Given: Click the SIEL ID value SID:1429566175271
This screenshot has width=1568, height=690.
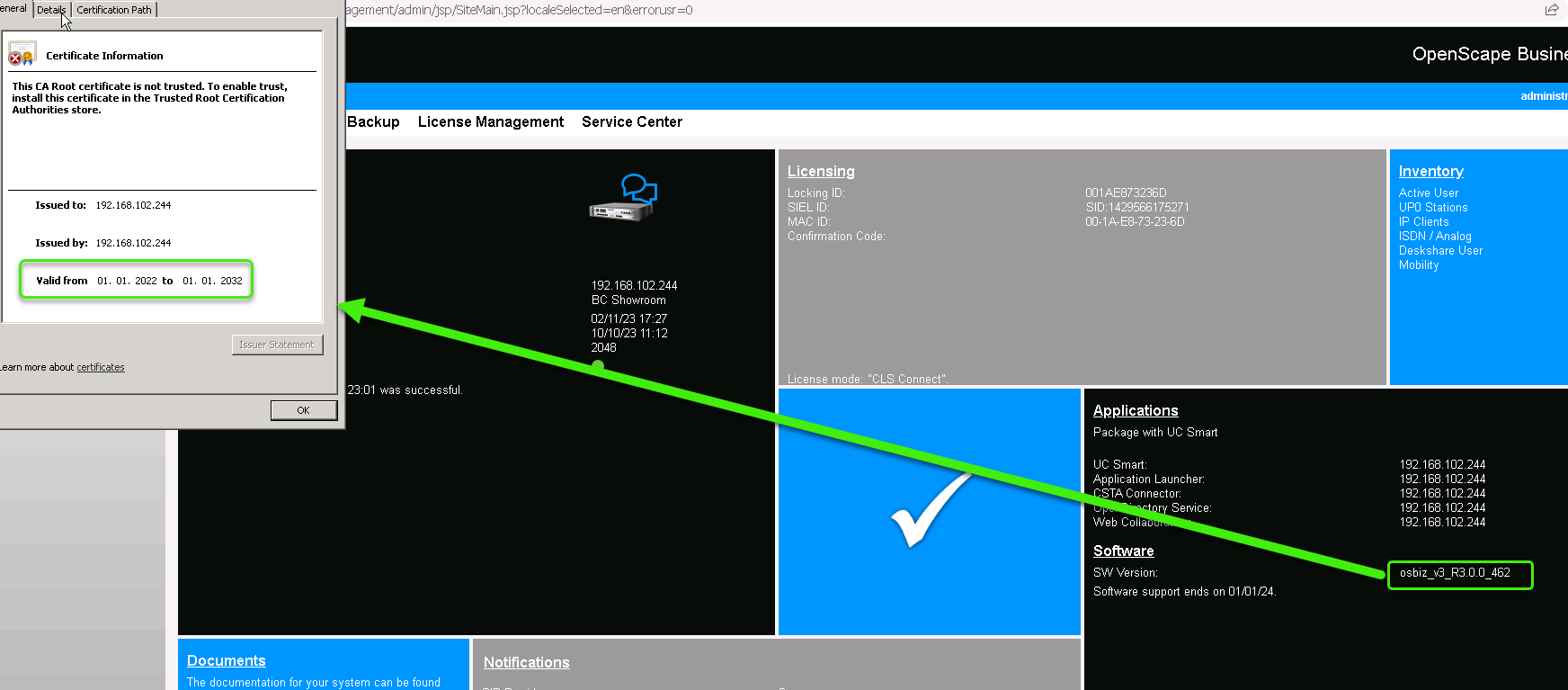Looking at the screenshot, I should pyautogui.click(x=1137, y=208).
